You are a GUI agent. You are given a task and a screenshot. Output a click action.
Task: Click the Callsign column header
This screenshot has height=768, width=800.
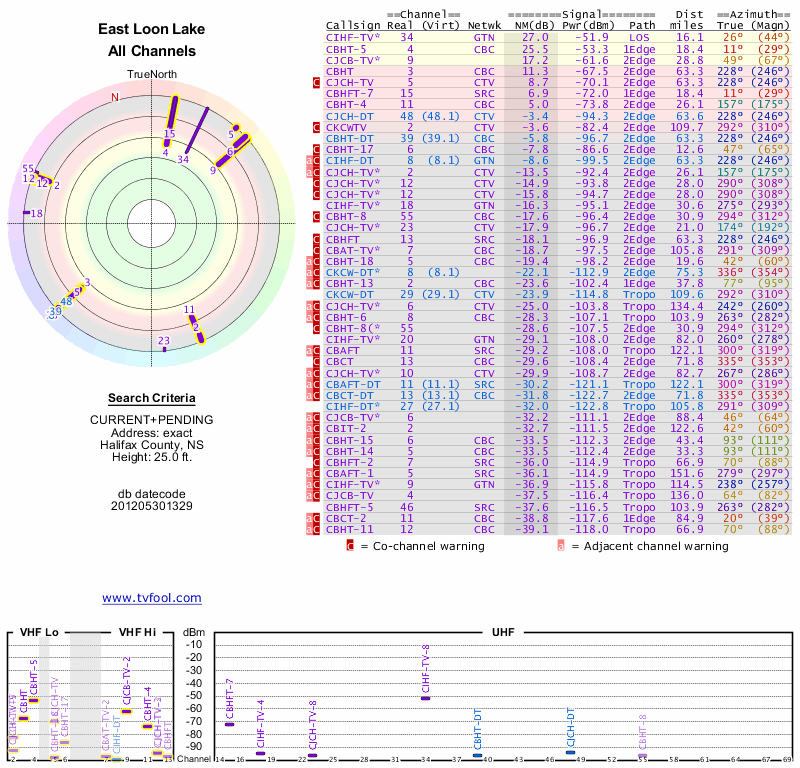tap(351, 25)
